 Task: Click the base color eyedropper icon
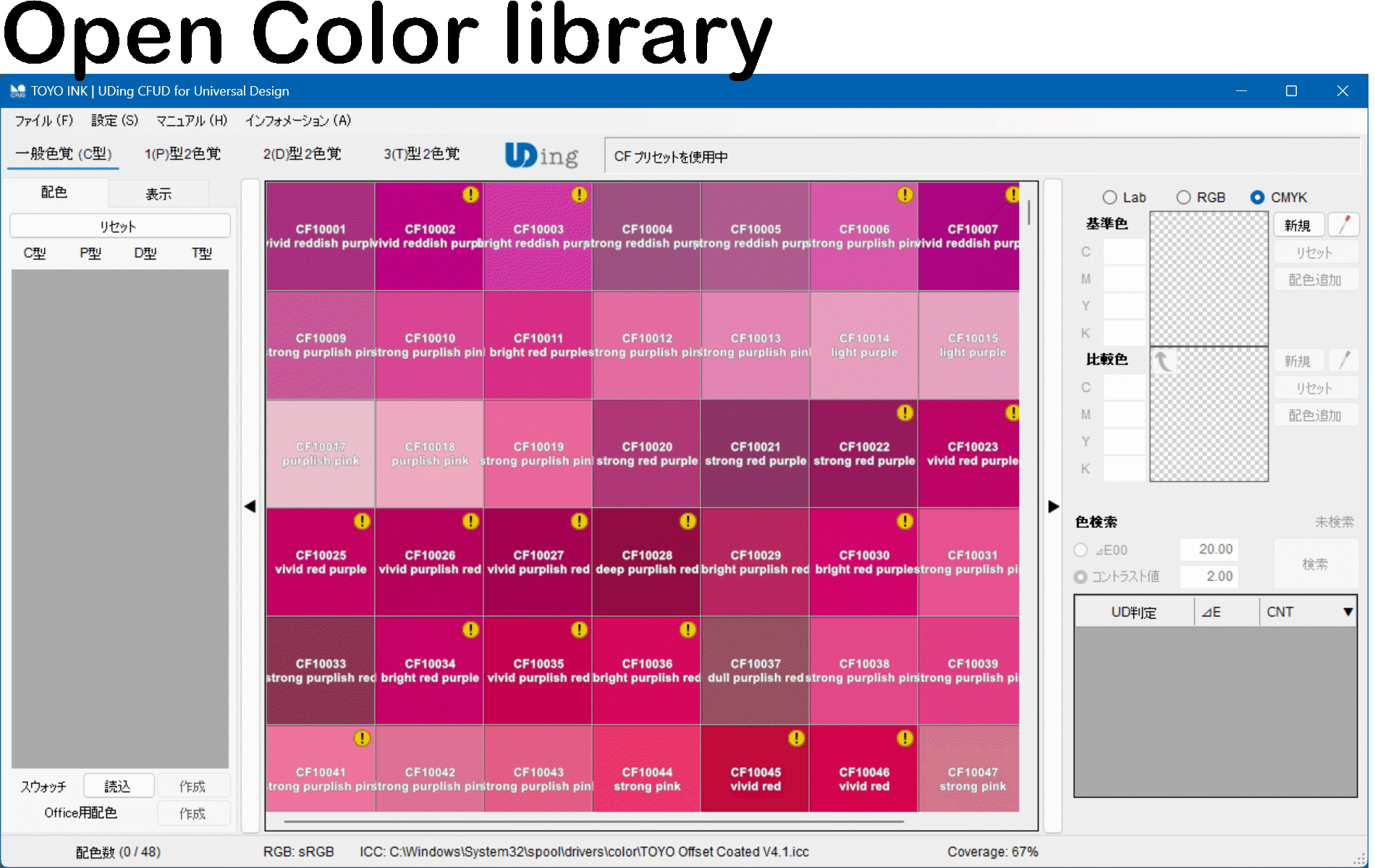click(1344, 225)
